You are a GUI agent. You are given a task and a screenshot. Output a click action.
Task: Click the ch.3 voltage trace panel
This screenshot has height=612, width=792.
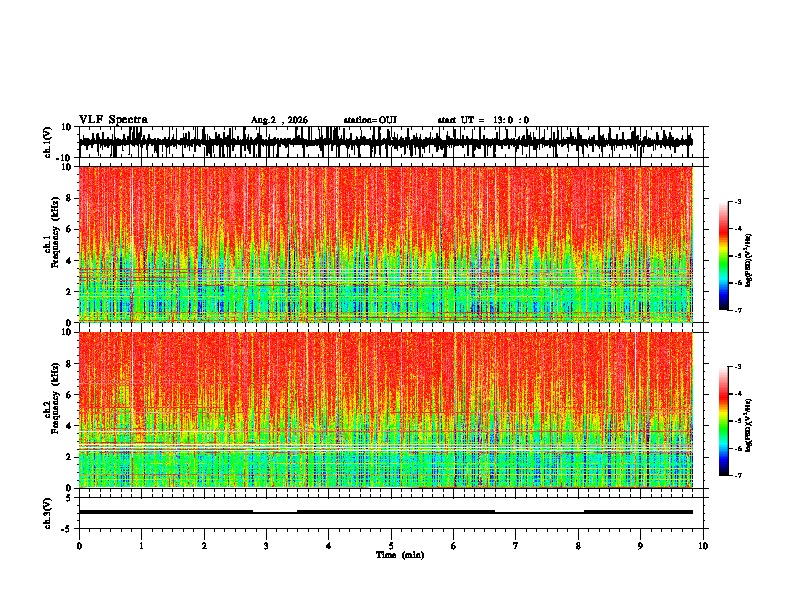coord(393,513)
